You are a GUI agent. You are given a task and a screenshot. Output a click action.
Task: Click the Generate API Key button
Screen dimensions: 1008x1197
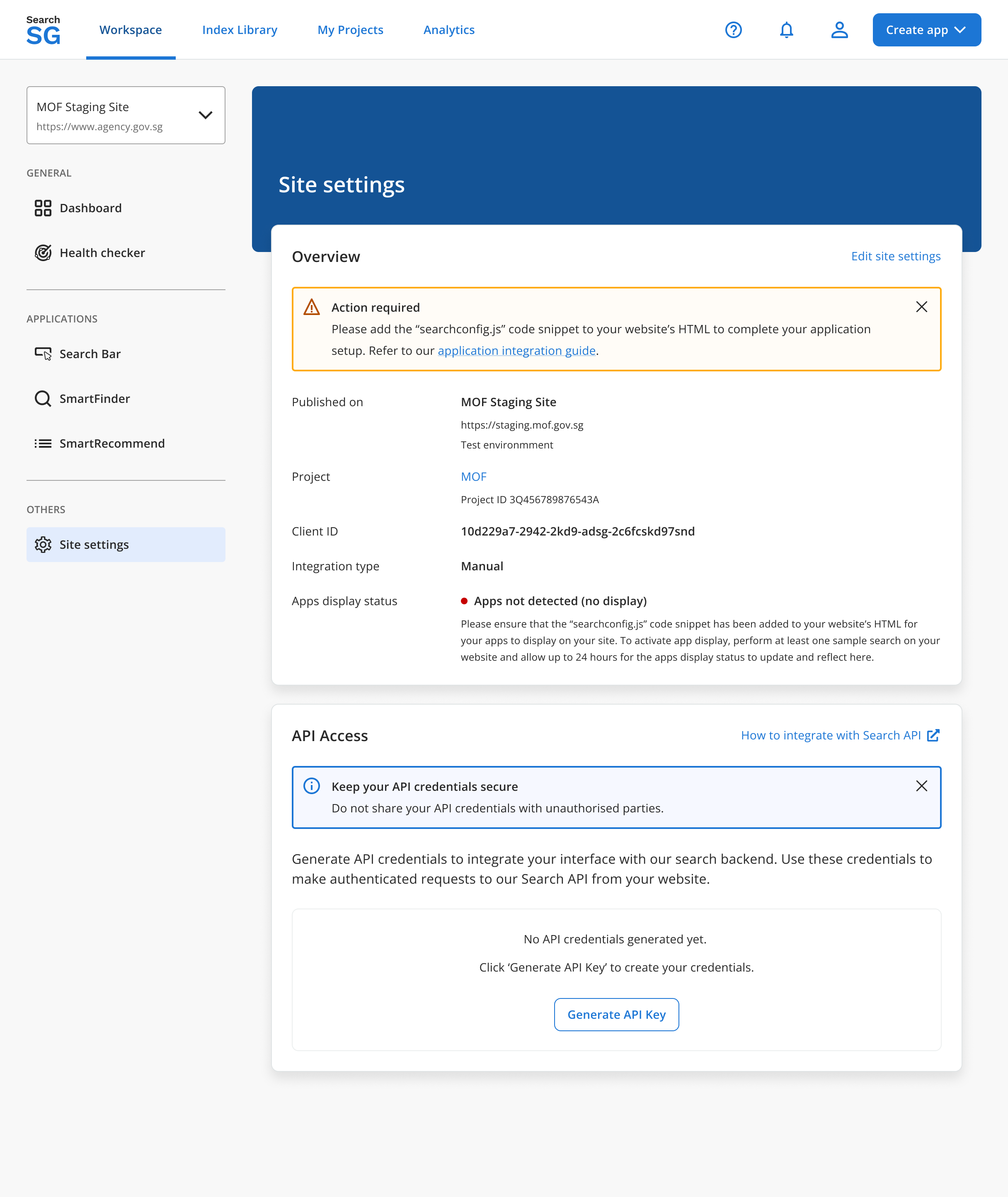coord(616,1014)
